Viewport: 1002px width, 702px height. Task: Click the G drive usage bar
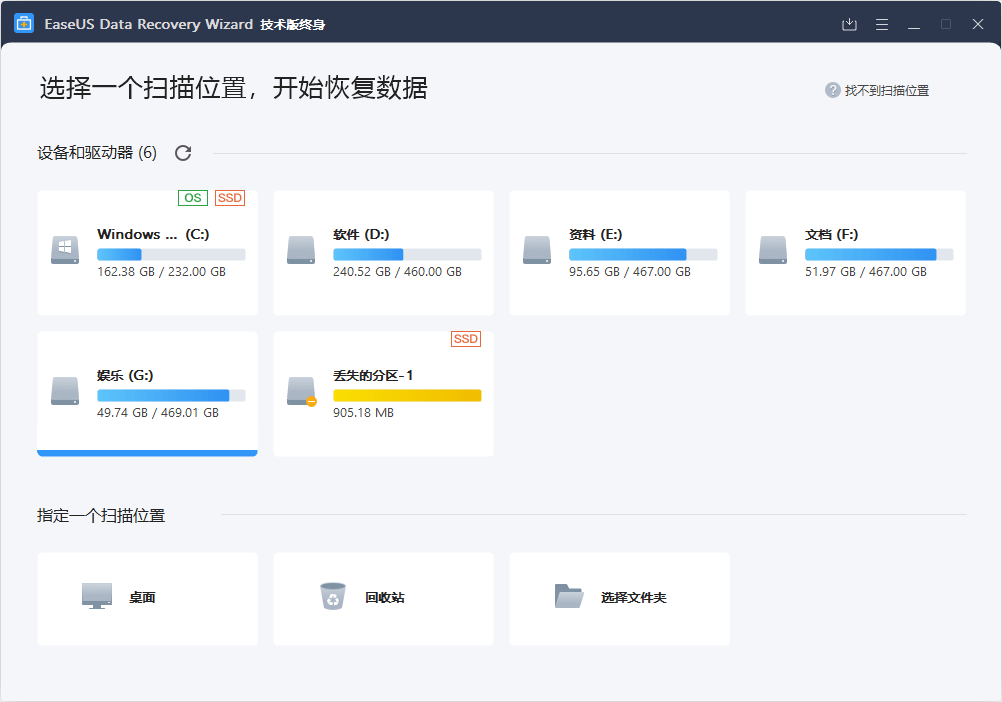pyautogui.click(x=171, y=395)
